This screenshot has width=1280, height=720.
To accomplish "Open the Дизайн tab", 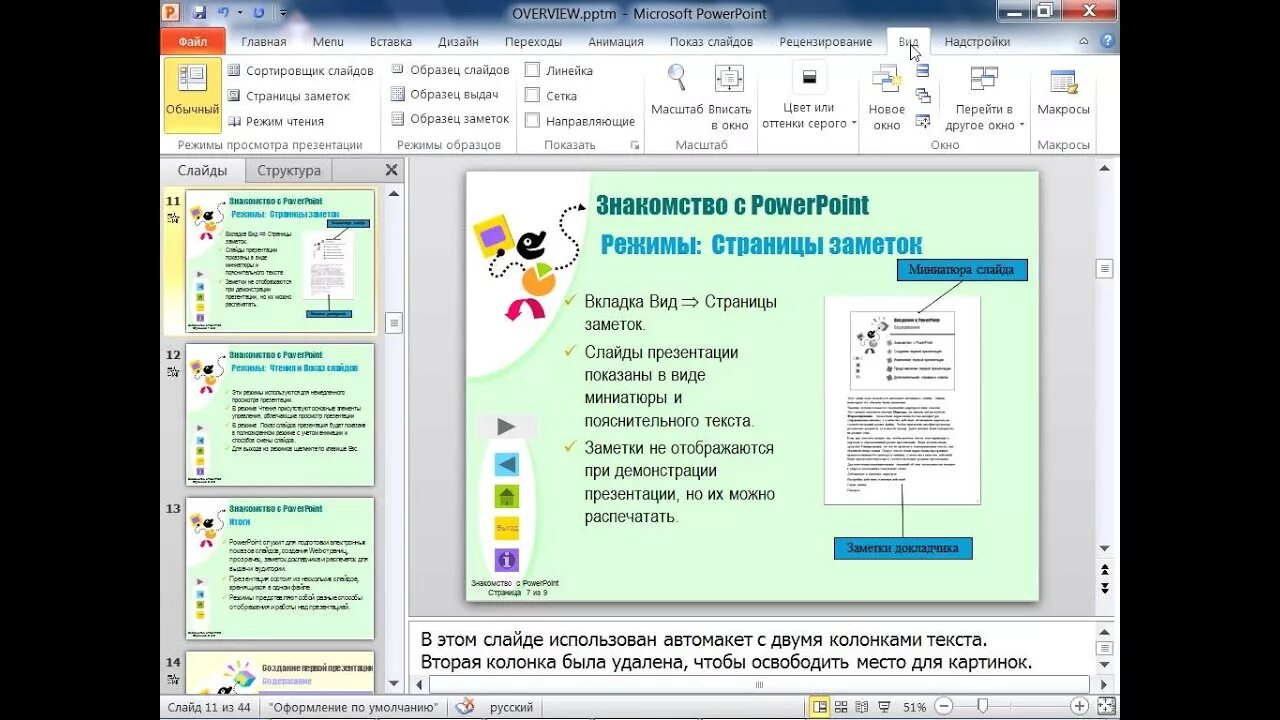I will [458, 42].
